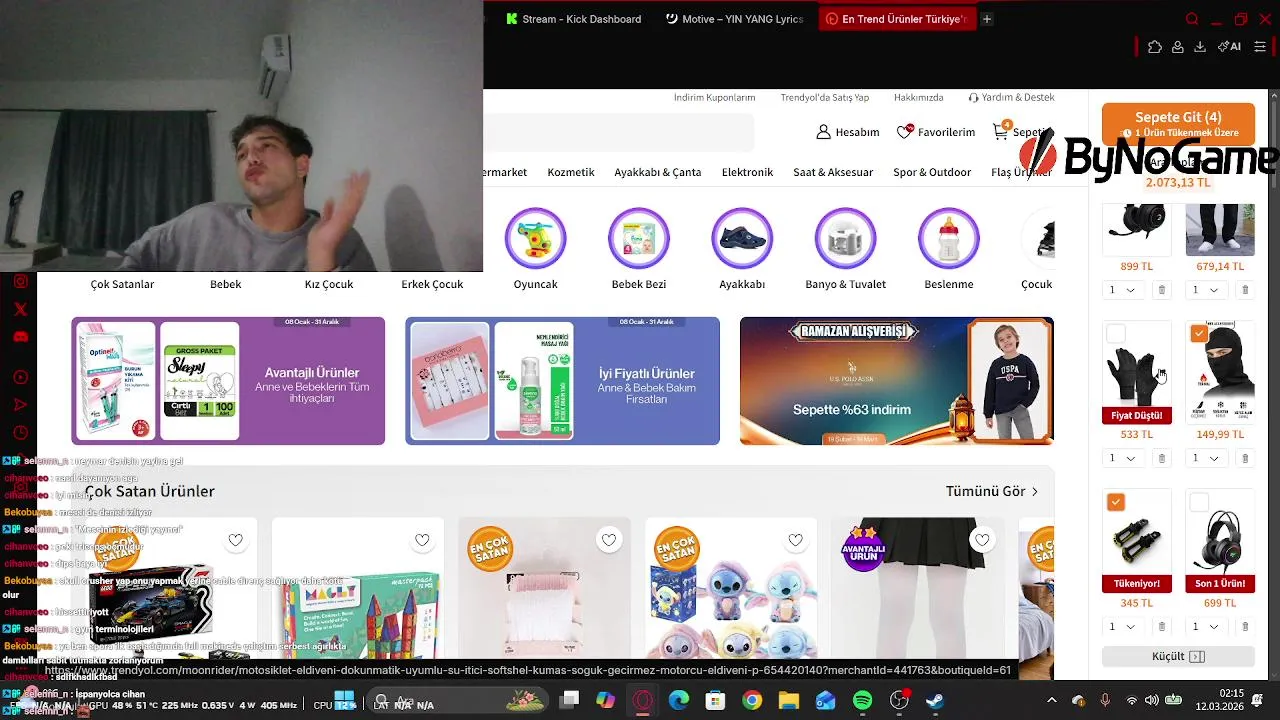Image resolution: width=1280 pixels, height=720 pixels.
Task: Open Spotify from the taskbar
Action: click(863, 700)
